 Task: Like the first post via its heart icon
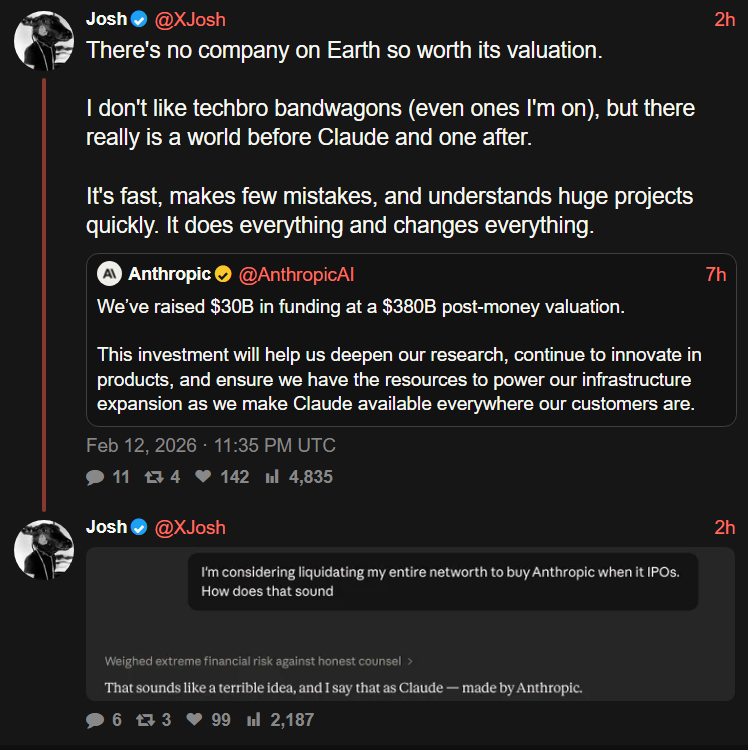tap(203, 478)
